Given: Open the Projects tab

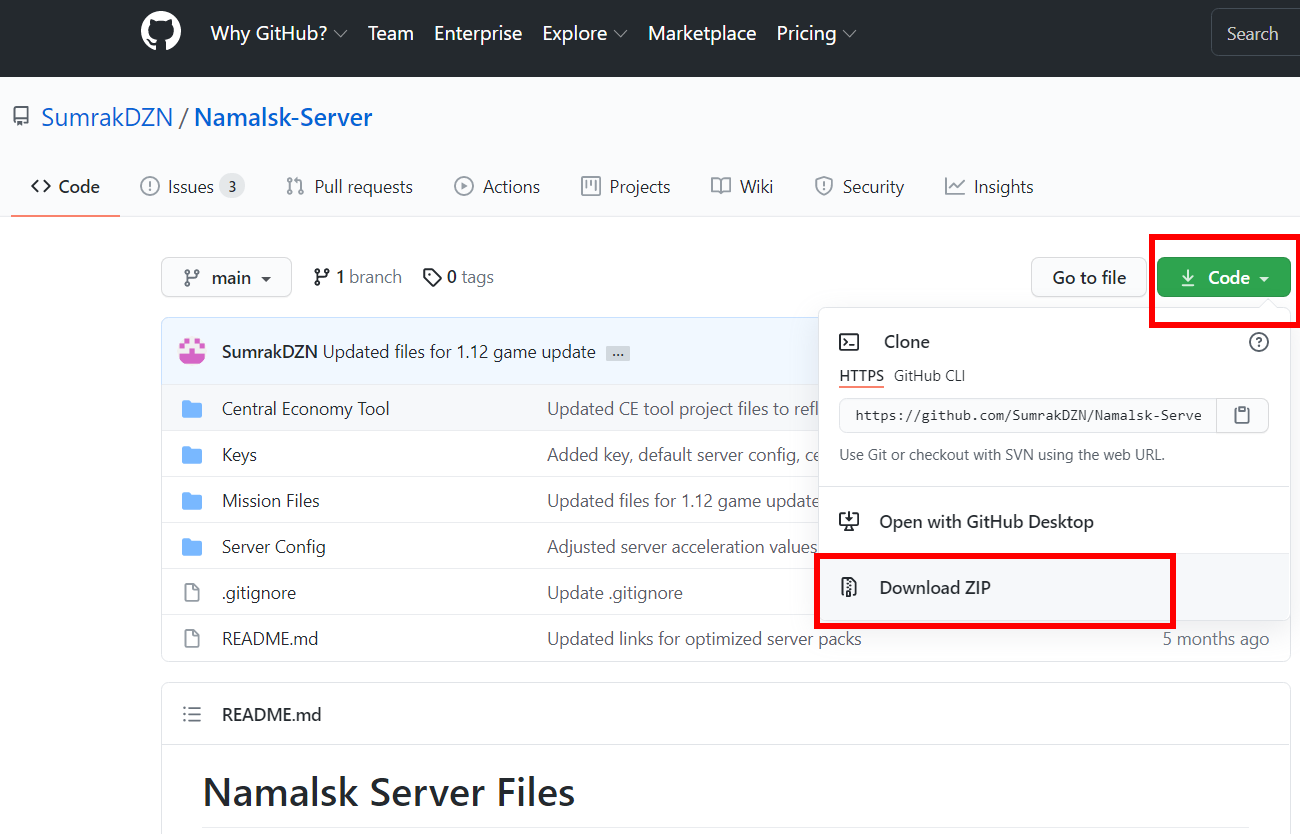Looking at the screenshot, I should tap(625, 186).
